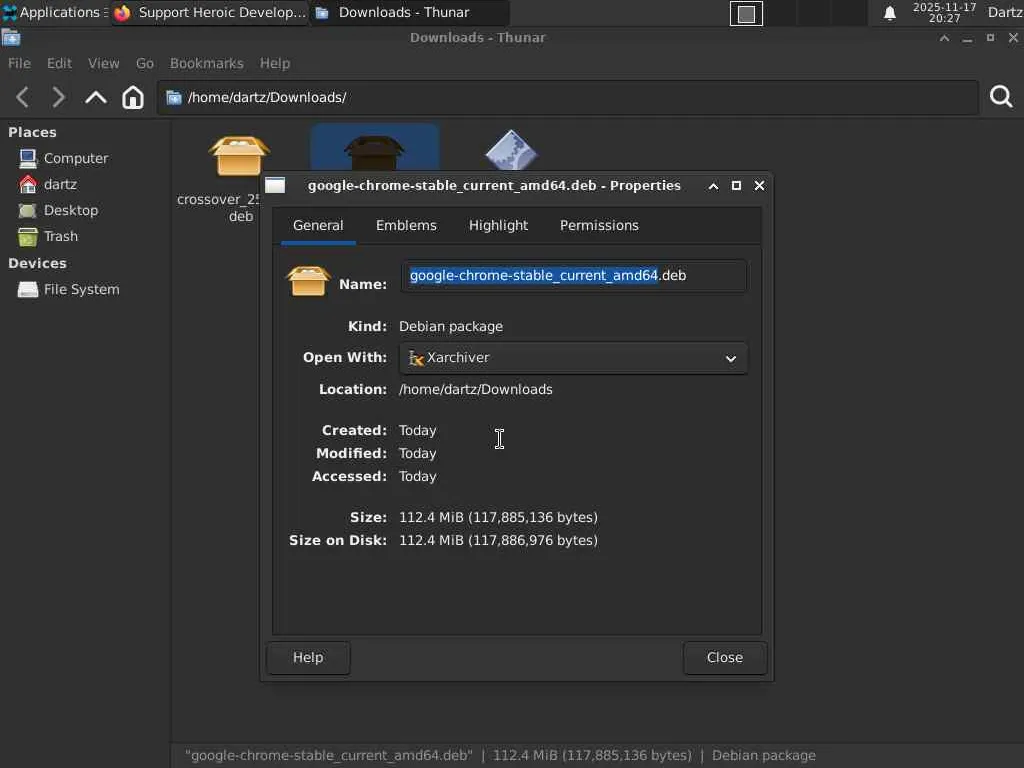This screenshot has height=768, width=1024.
Task: Open File System under Devices
Action: pos(69,289)
